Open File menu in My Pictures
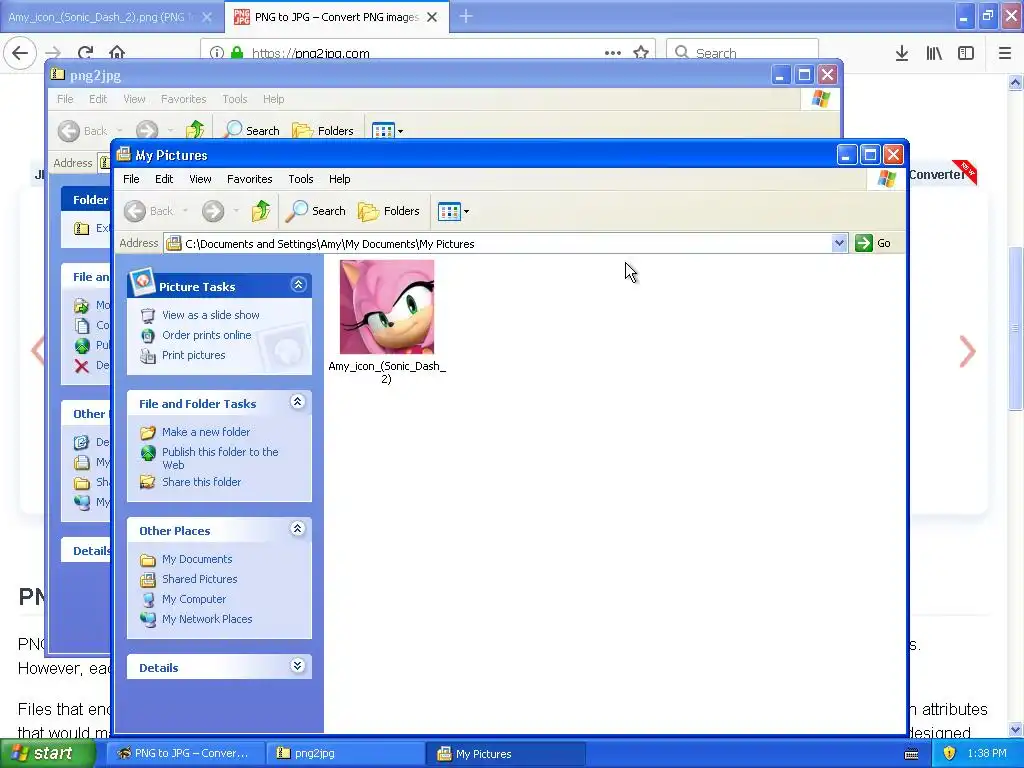 (131, 179)
